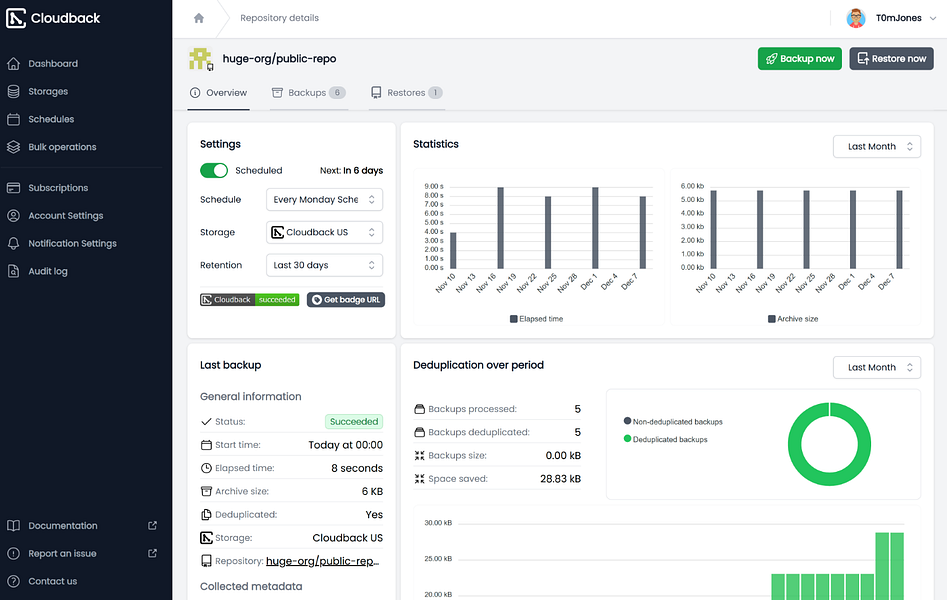Image resolution: width=947 pixels, height=600 pixels.
Task: Switch to the Overview tab
Action: (x=219, y=92)
